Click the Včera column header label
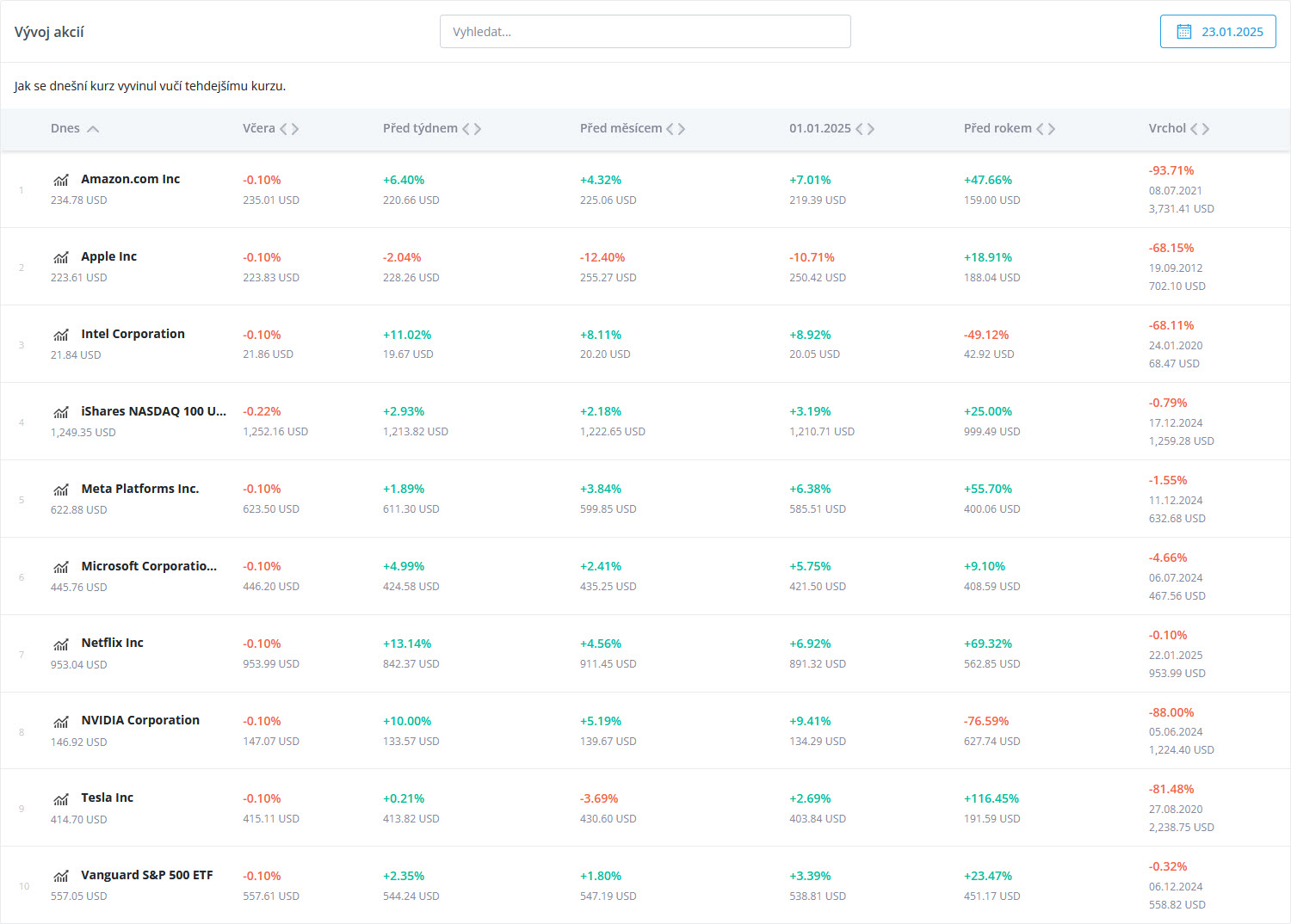This screenshot has height=924, width=1291. [x=259, y=128]
